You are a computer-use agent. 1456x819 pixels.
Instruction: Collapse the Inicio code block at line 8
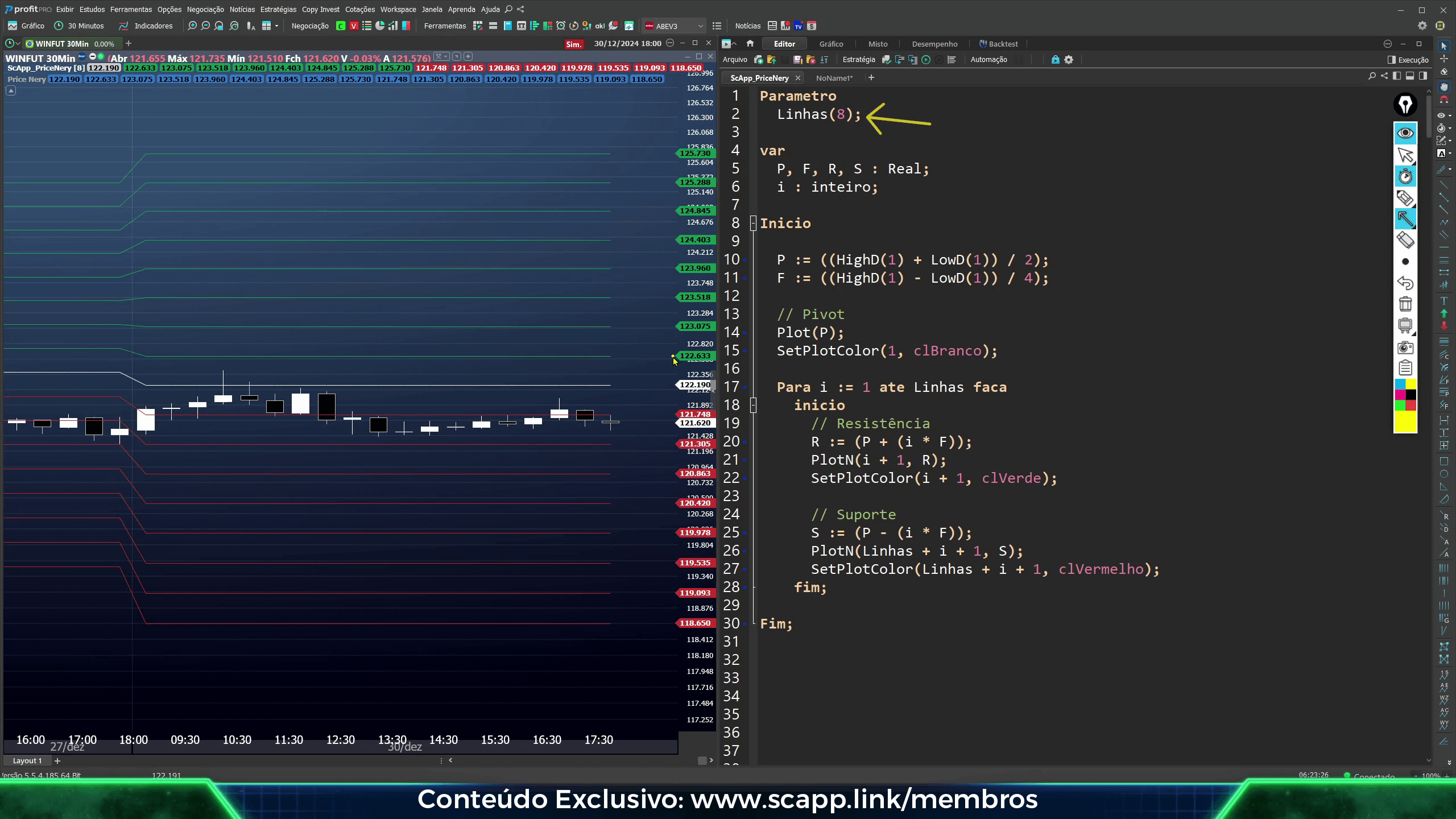point(753,223)
